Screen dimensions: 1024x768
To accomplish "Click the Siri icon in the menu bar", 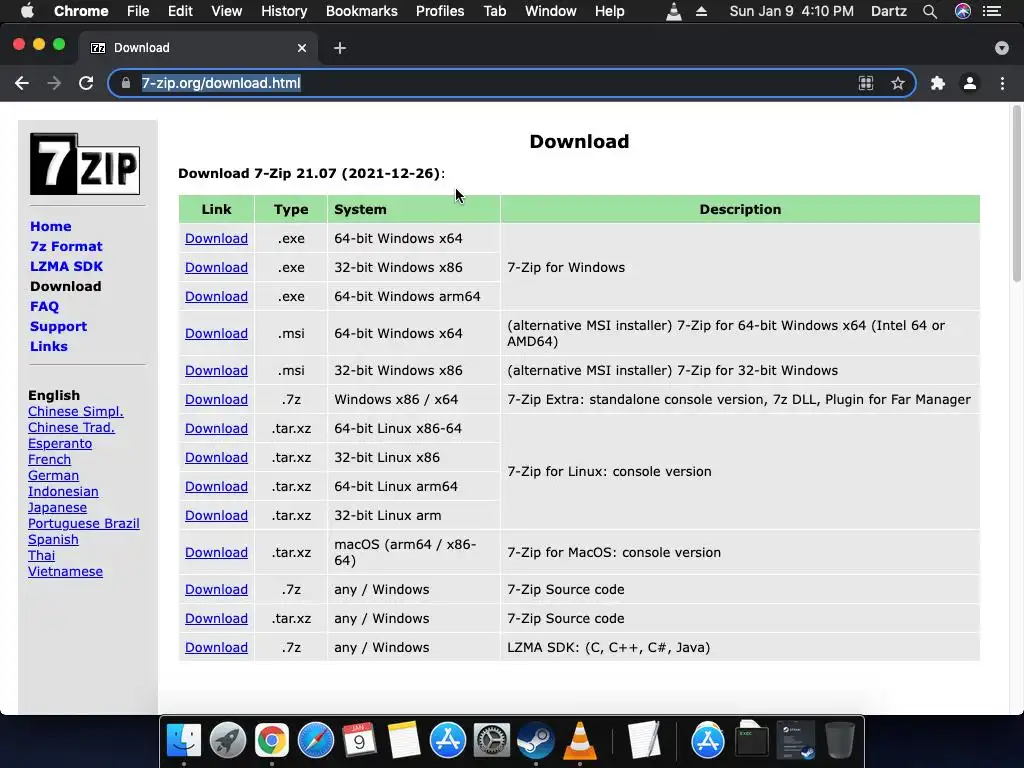I will tap(963, 11).
